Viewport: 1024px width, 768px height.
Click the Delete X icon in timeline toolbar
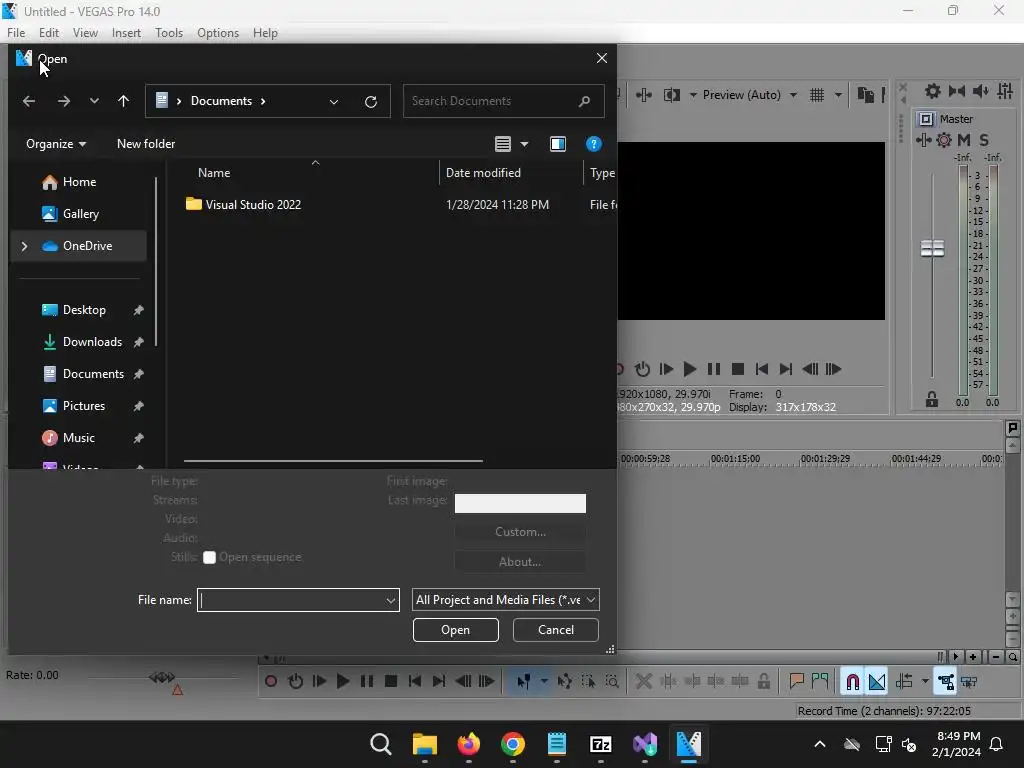click(643, 681)
